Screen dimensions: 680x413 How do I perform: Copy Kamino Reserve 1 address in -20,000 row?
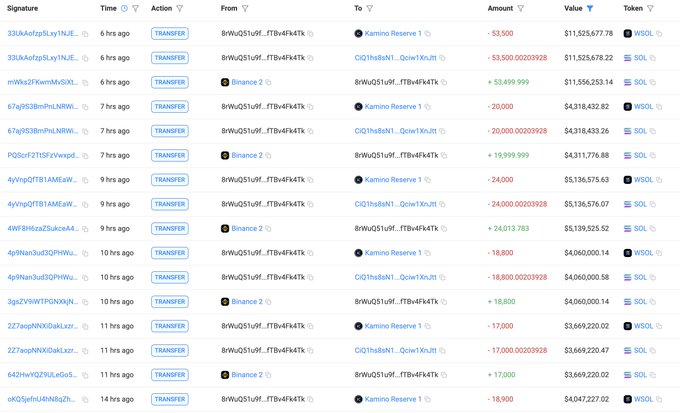point(428,107)
